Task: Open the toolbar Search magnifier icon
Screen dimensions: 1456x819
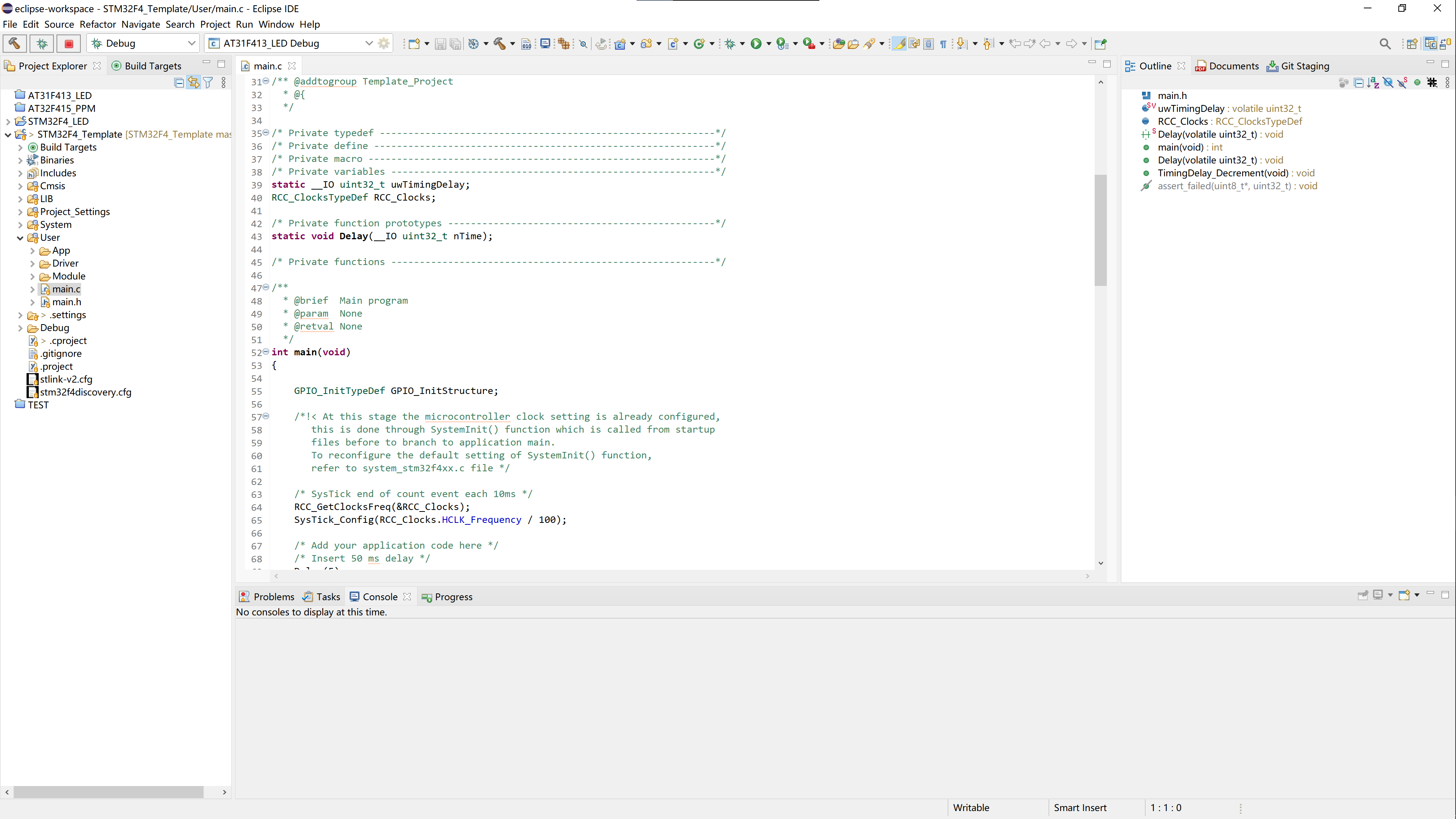Action: tap(1385, 44)
